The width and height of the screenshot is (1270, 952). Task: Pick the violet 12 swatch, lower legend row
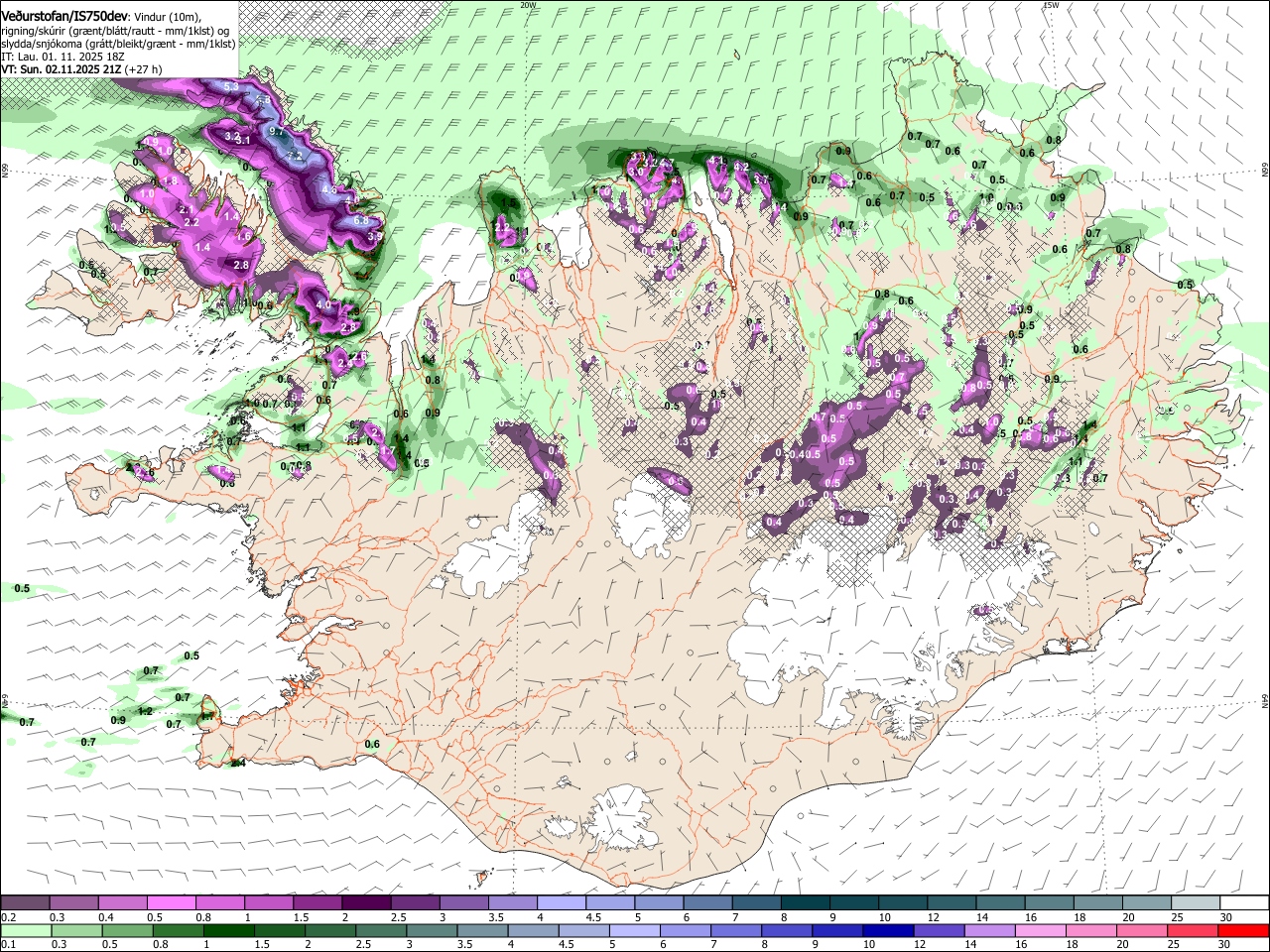tap(939, 930)
